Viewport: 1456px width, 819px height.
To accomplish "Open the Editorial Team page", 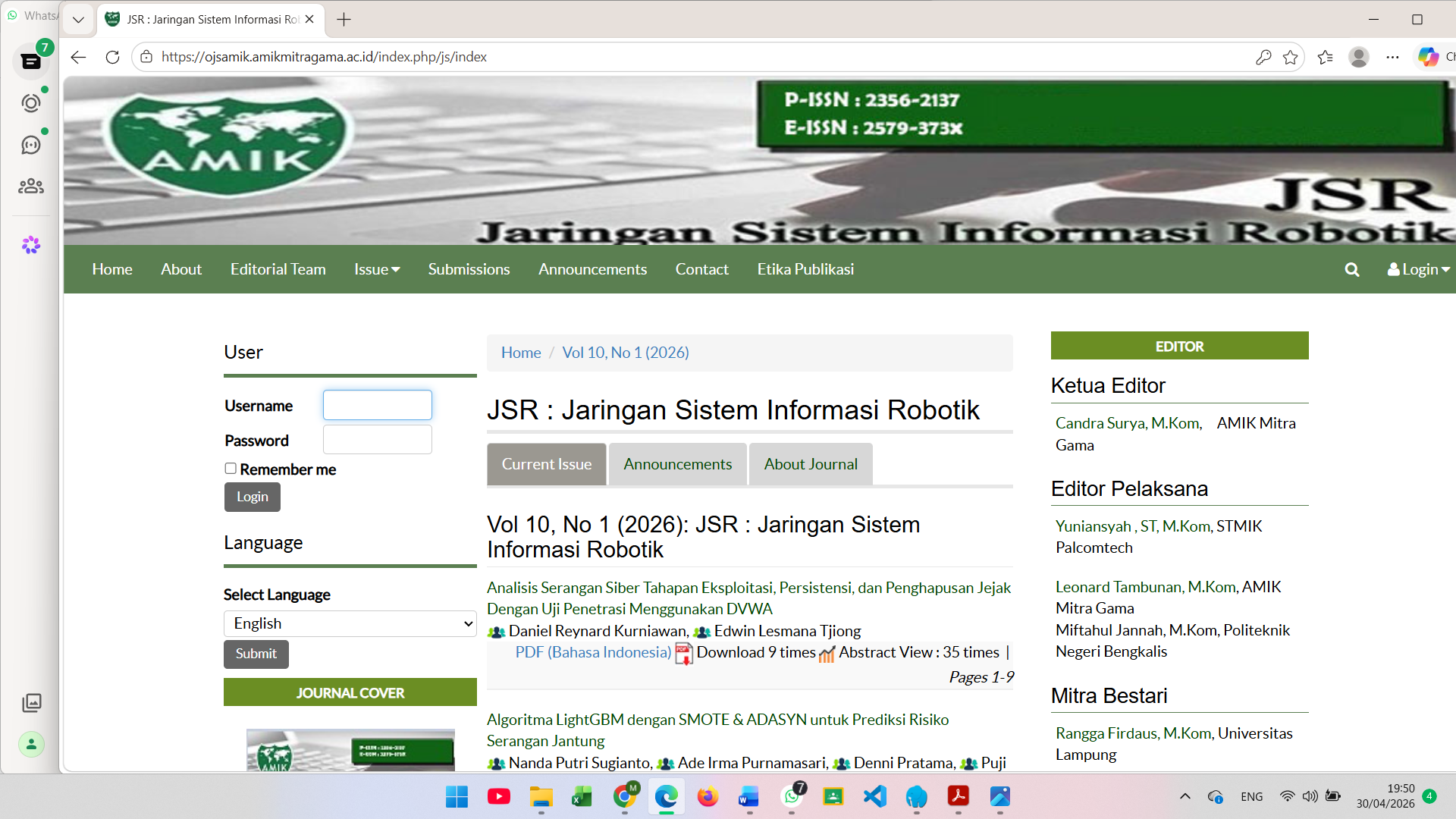I will [278, 269].
